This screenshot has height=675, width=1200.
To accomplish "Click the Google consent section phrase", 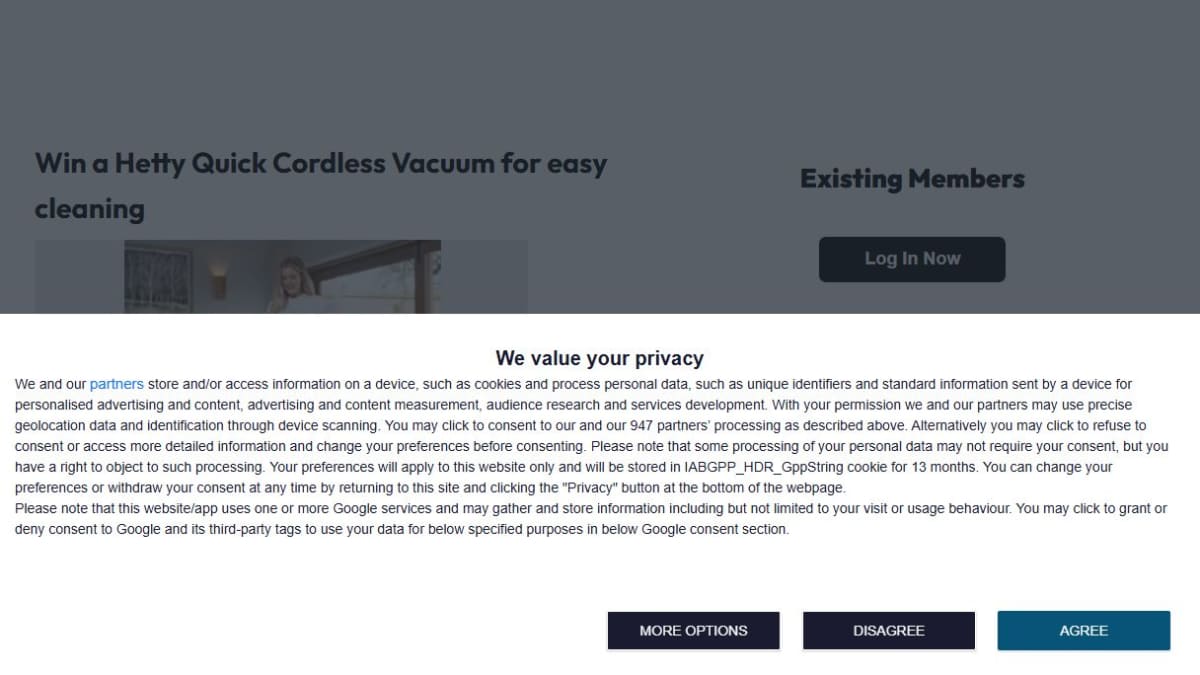I will coord(727,529).
